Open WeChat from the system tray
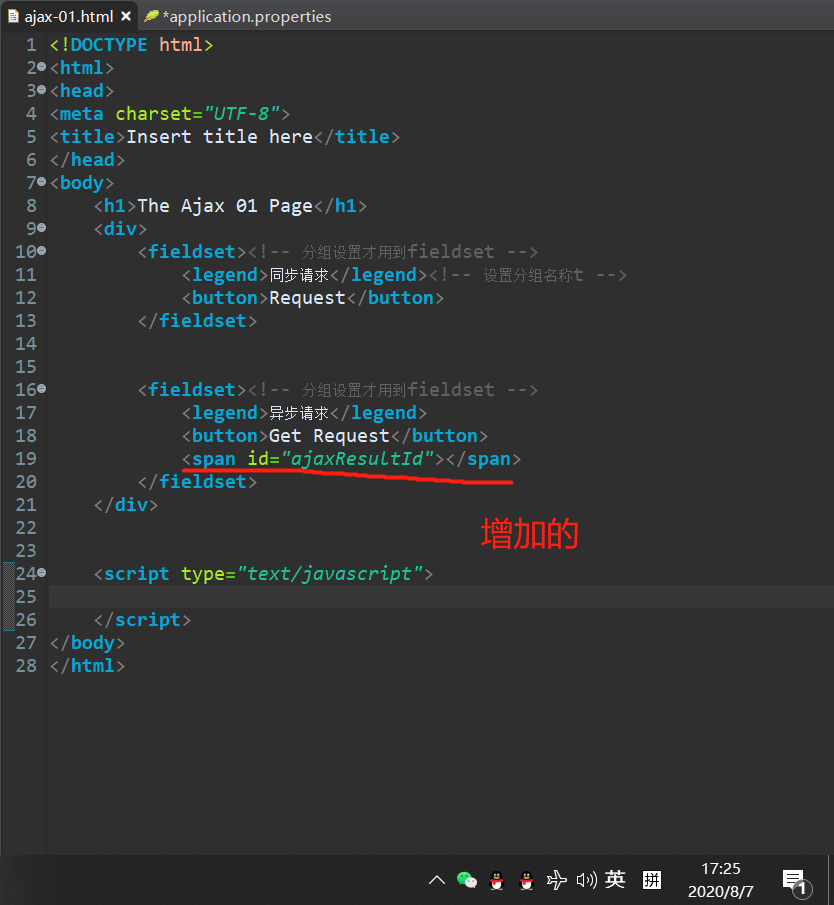Image resolution: width=834 pixels, height=905 pixels. pyautogui.click(x=466, y=880)
